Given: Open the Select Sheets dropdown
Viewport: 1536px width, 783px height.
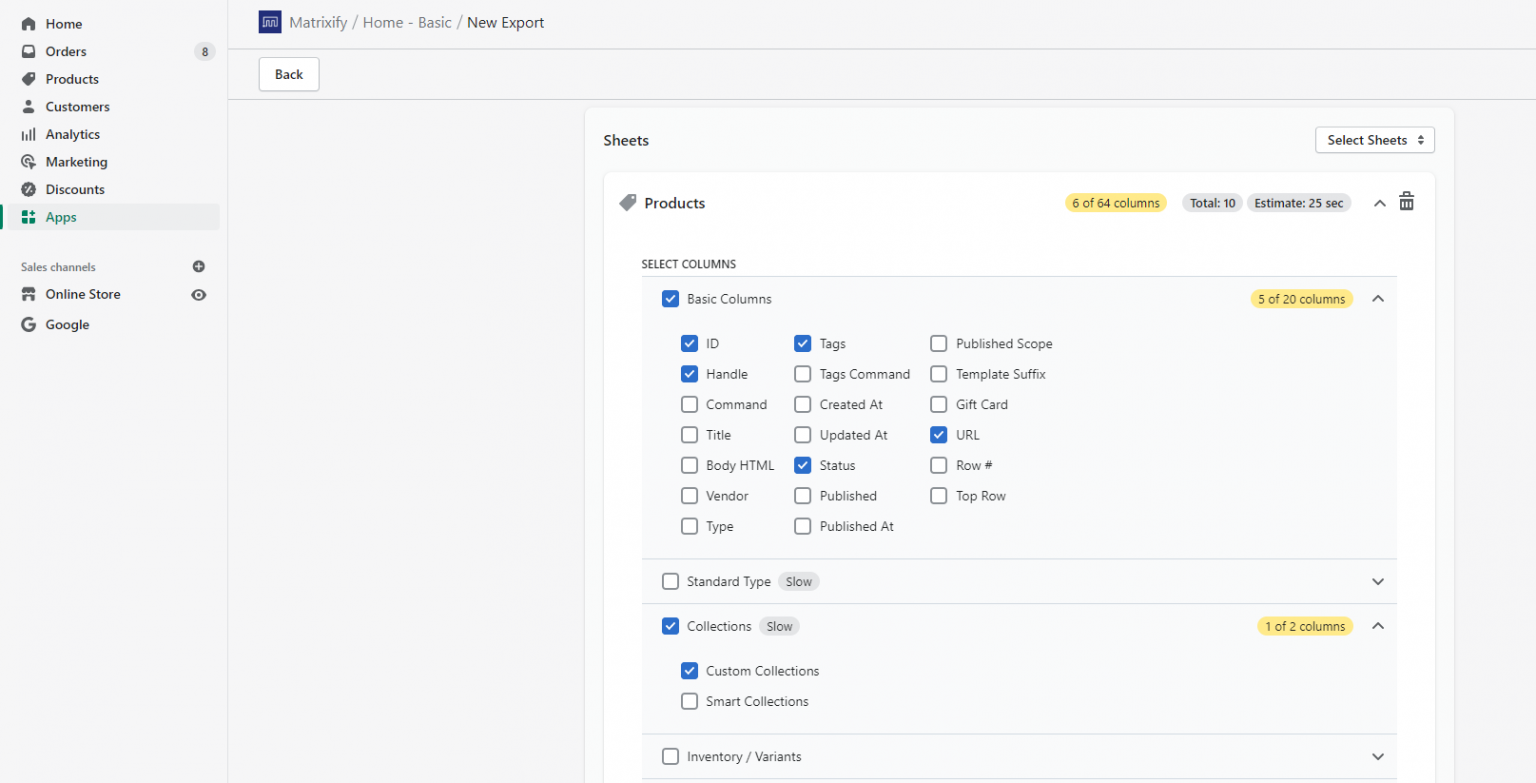Looking at the screenshot, I should (1374, 140).
